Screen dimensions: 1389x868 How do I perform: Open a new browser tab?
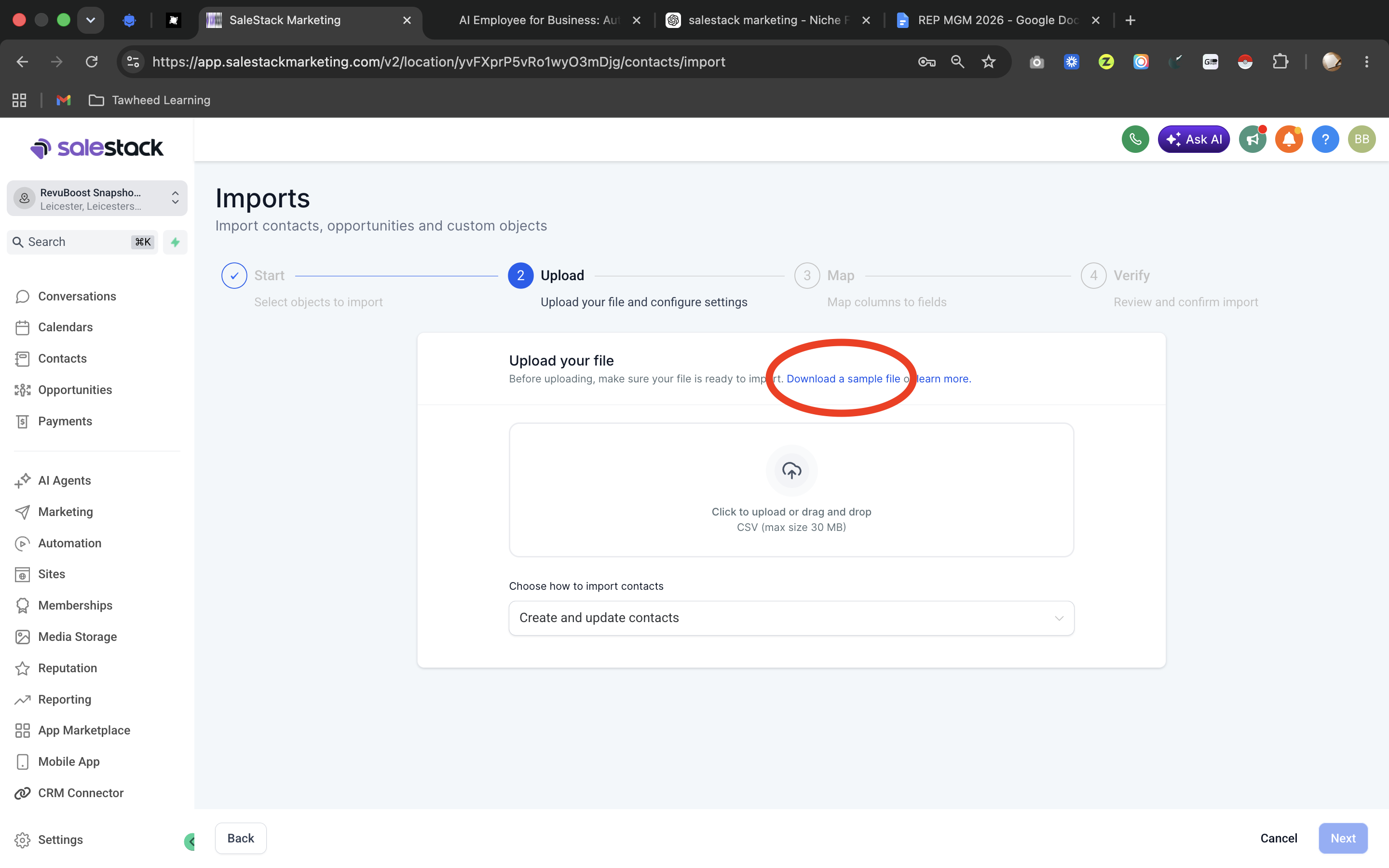tap(1130, 21)
